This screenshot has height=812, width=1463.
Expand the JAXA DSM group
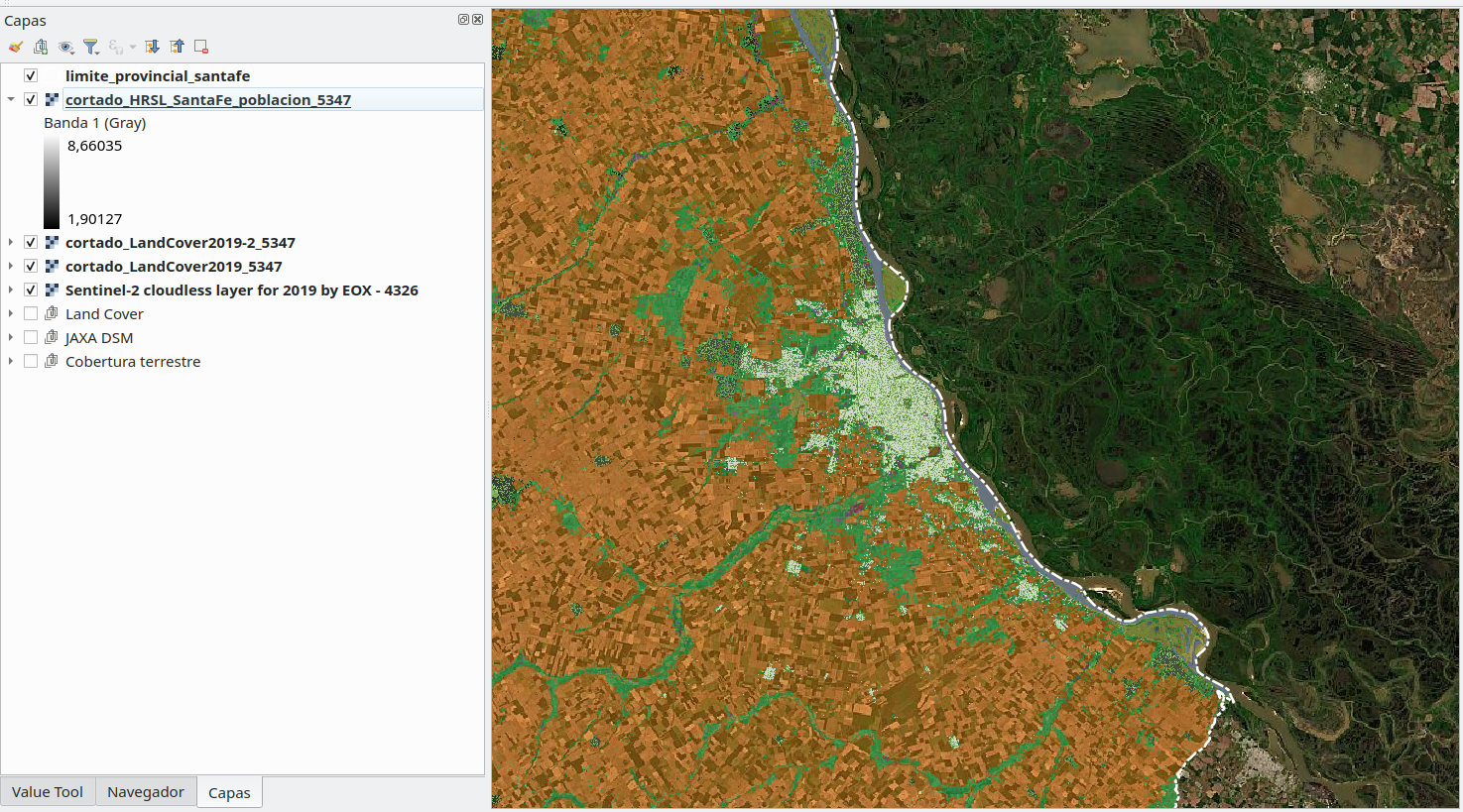tap(11, 337)
